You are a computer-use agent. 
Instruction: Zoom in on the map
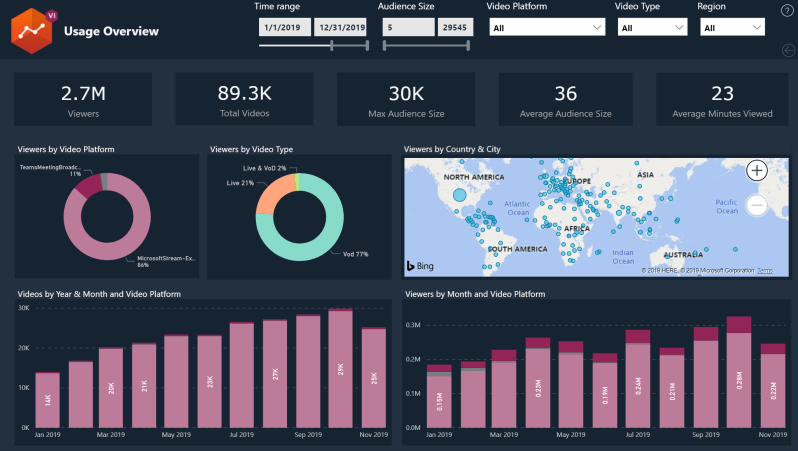click(757, 171)
